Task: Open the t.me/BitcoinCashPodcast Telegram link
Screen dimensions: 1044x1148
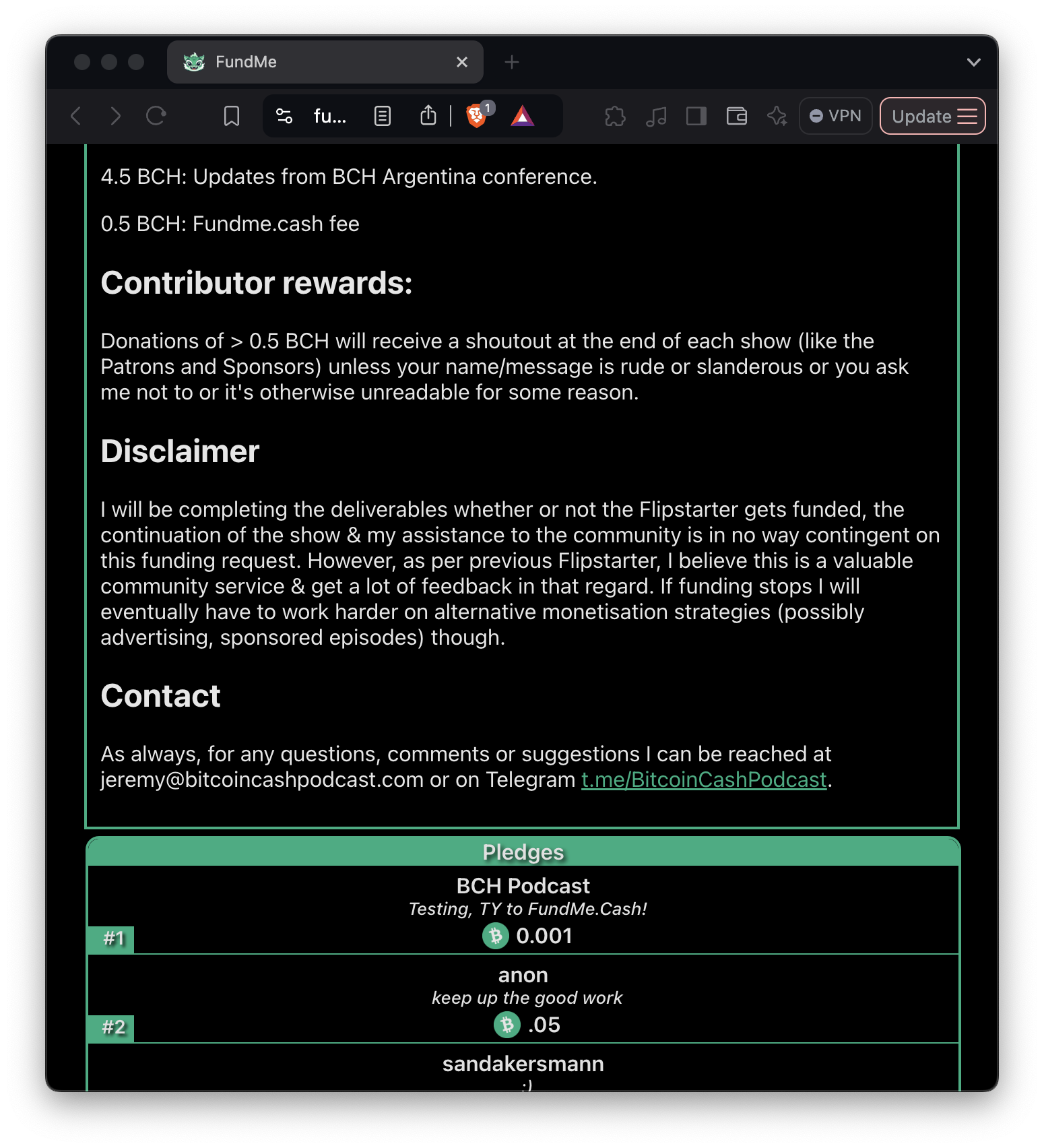Action: [703, 779]
